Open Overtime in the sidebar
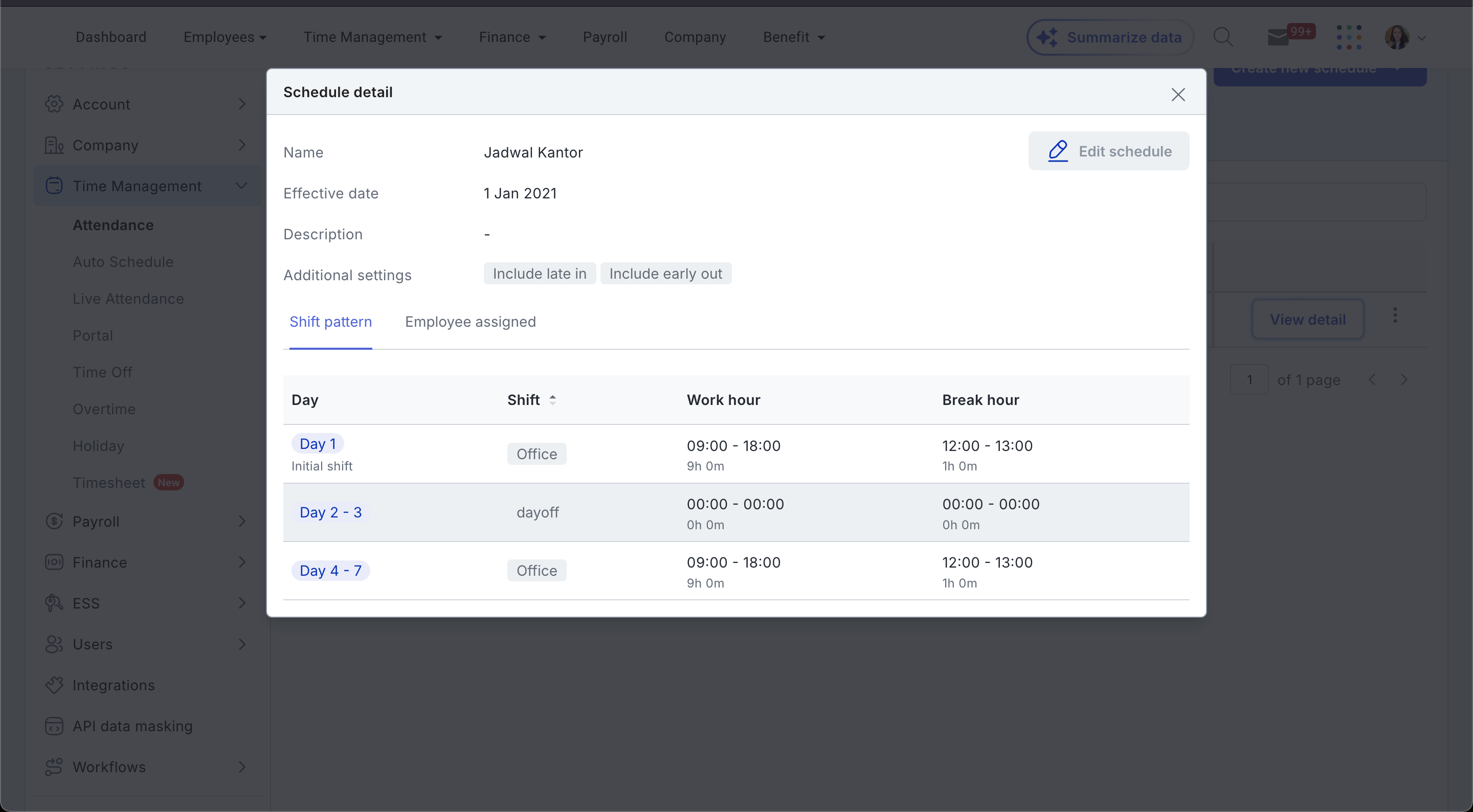 (x=104, y=410)
